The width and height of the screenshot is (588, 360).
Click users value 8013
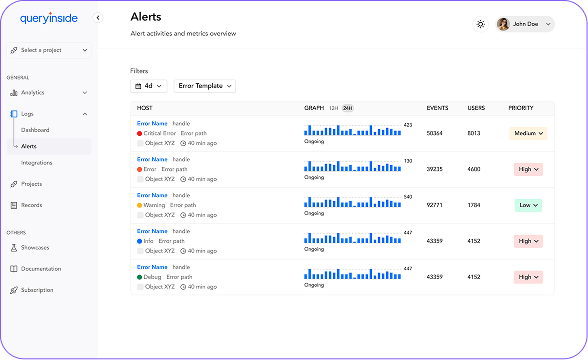474,133
